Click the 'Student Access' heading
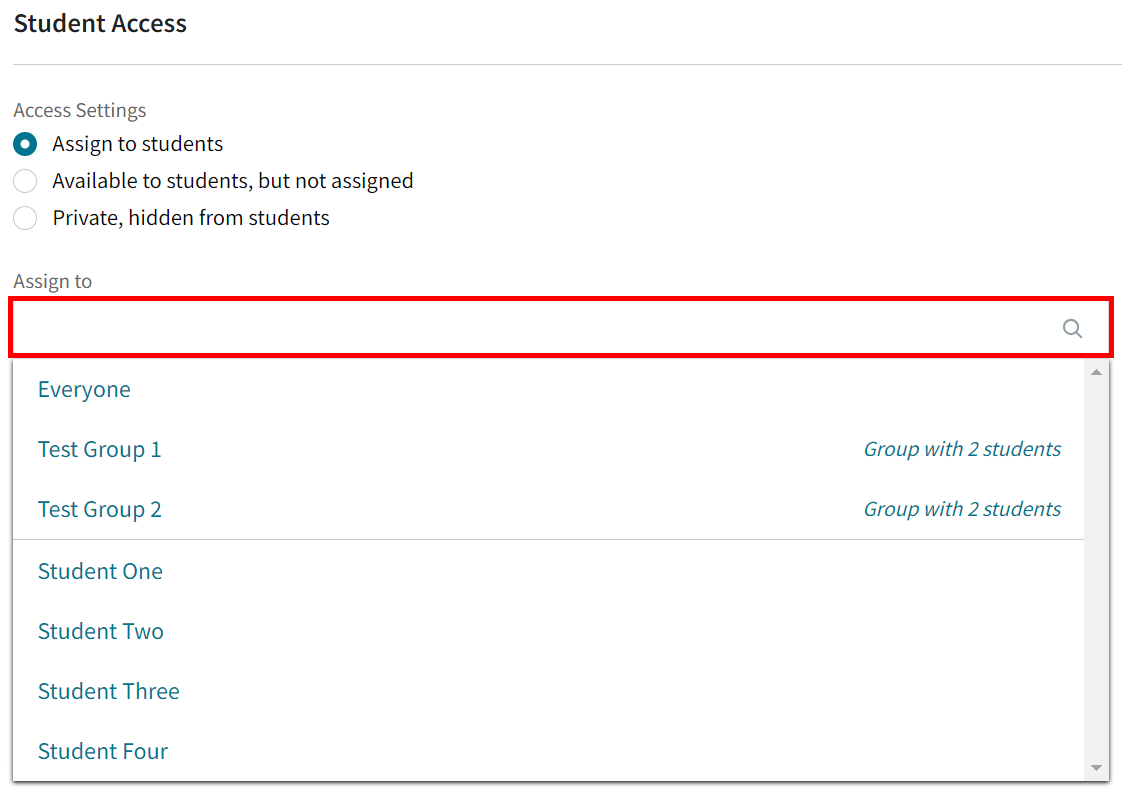The height and width of the screenshot is (791, 1122). [x=100, y=23]
